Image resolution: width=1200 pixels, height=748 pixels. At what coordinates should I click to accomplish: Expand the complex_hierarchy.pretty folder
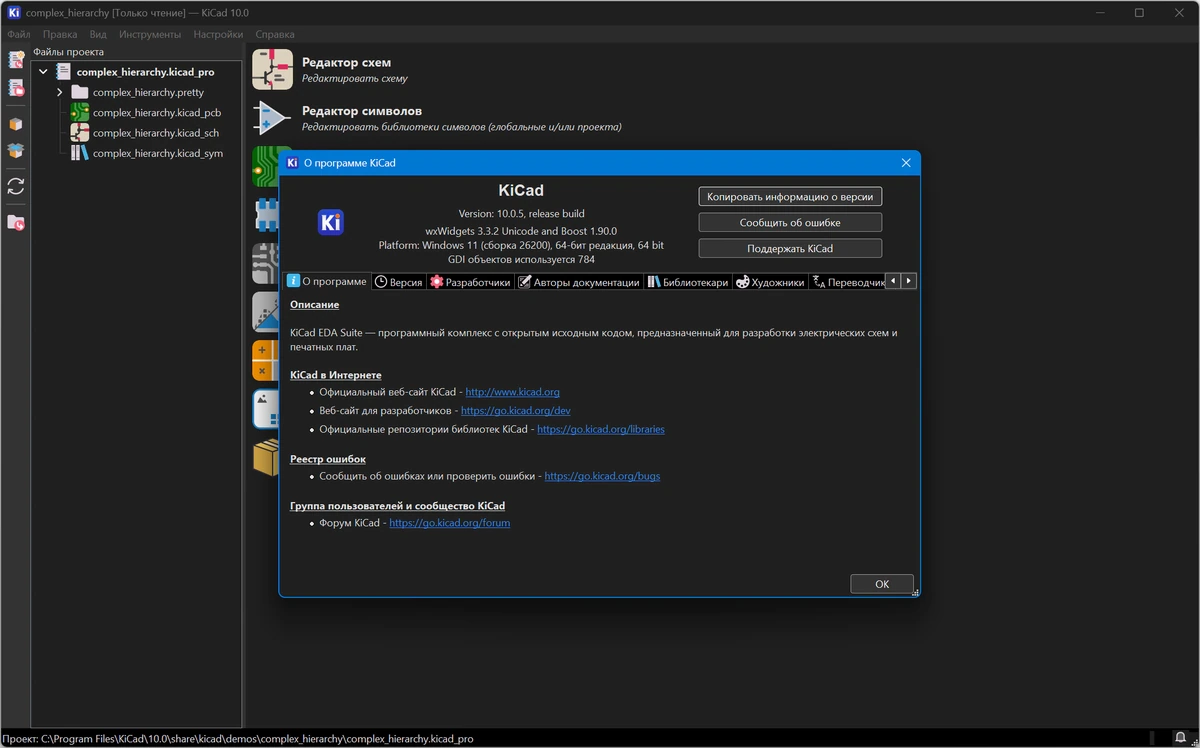(60, 92)
